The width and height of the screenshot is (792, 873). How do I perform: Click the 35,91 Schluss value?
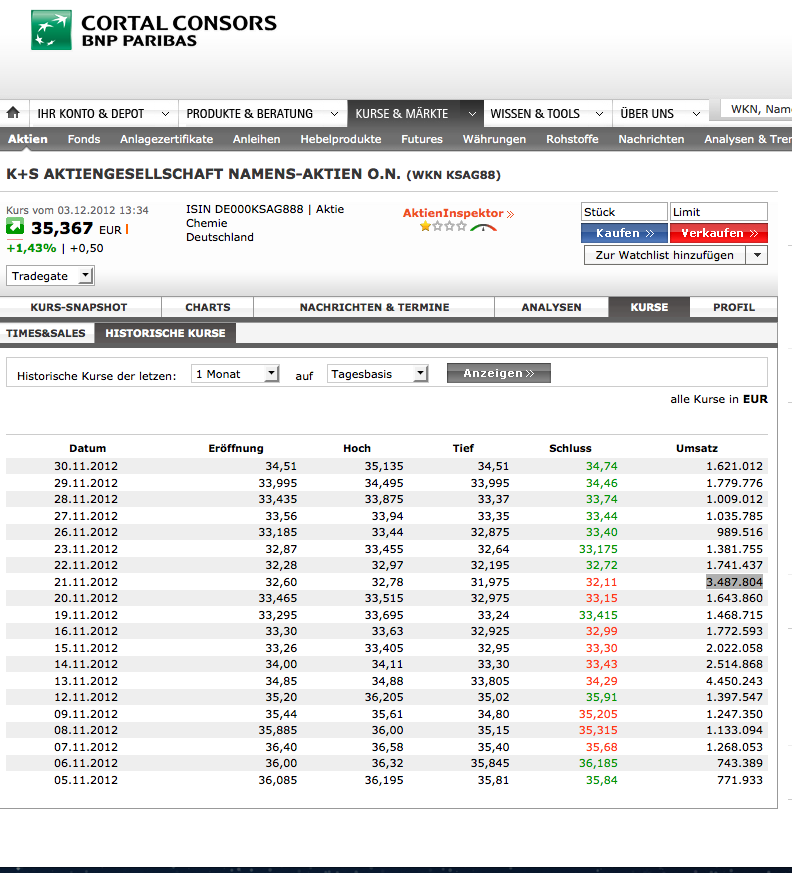point(602,697)
